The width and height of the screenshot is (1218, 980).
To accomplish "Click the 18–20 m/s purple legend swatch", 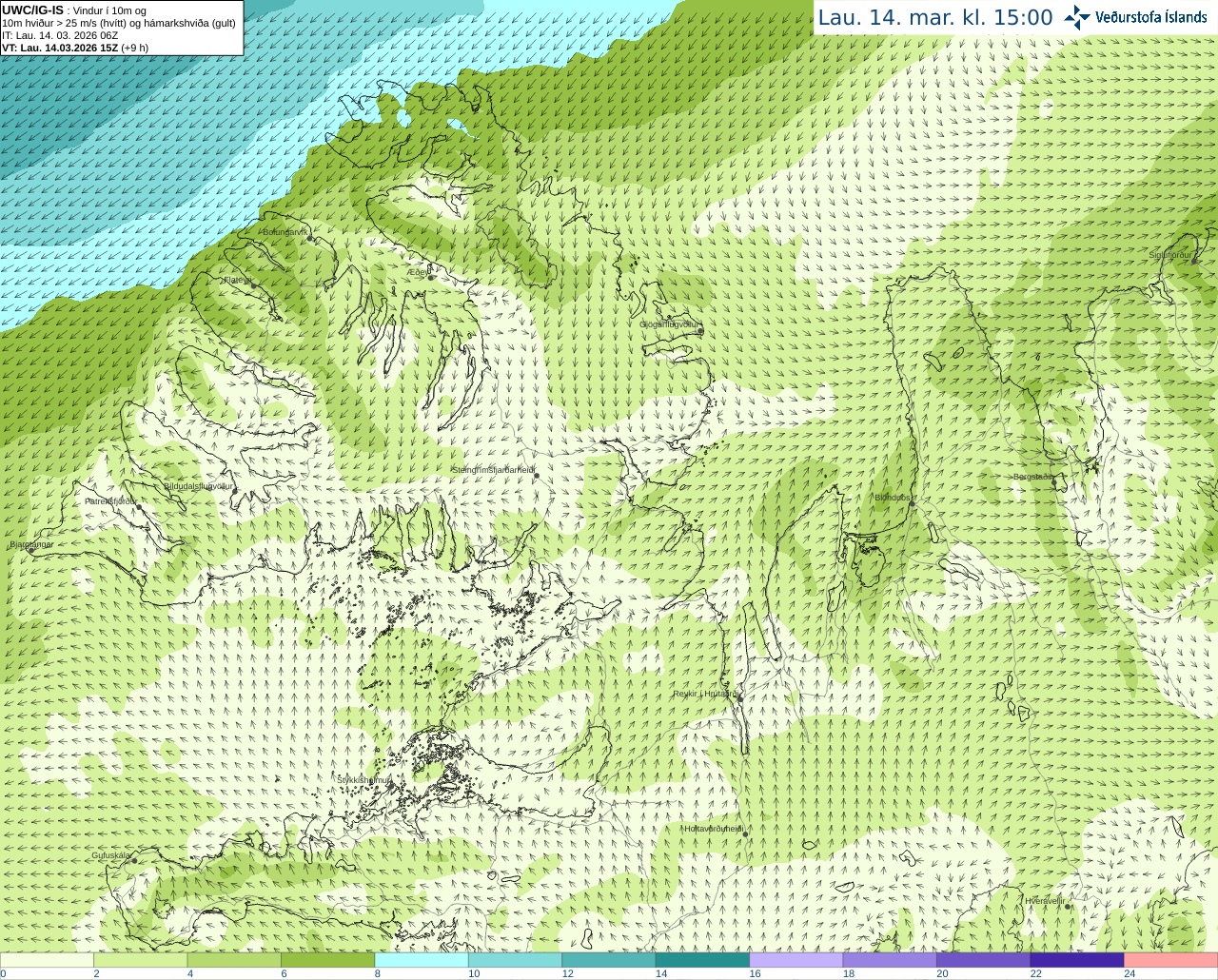I will pos(890,960).
